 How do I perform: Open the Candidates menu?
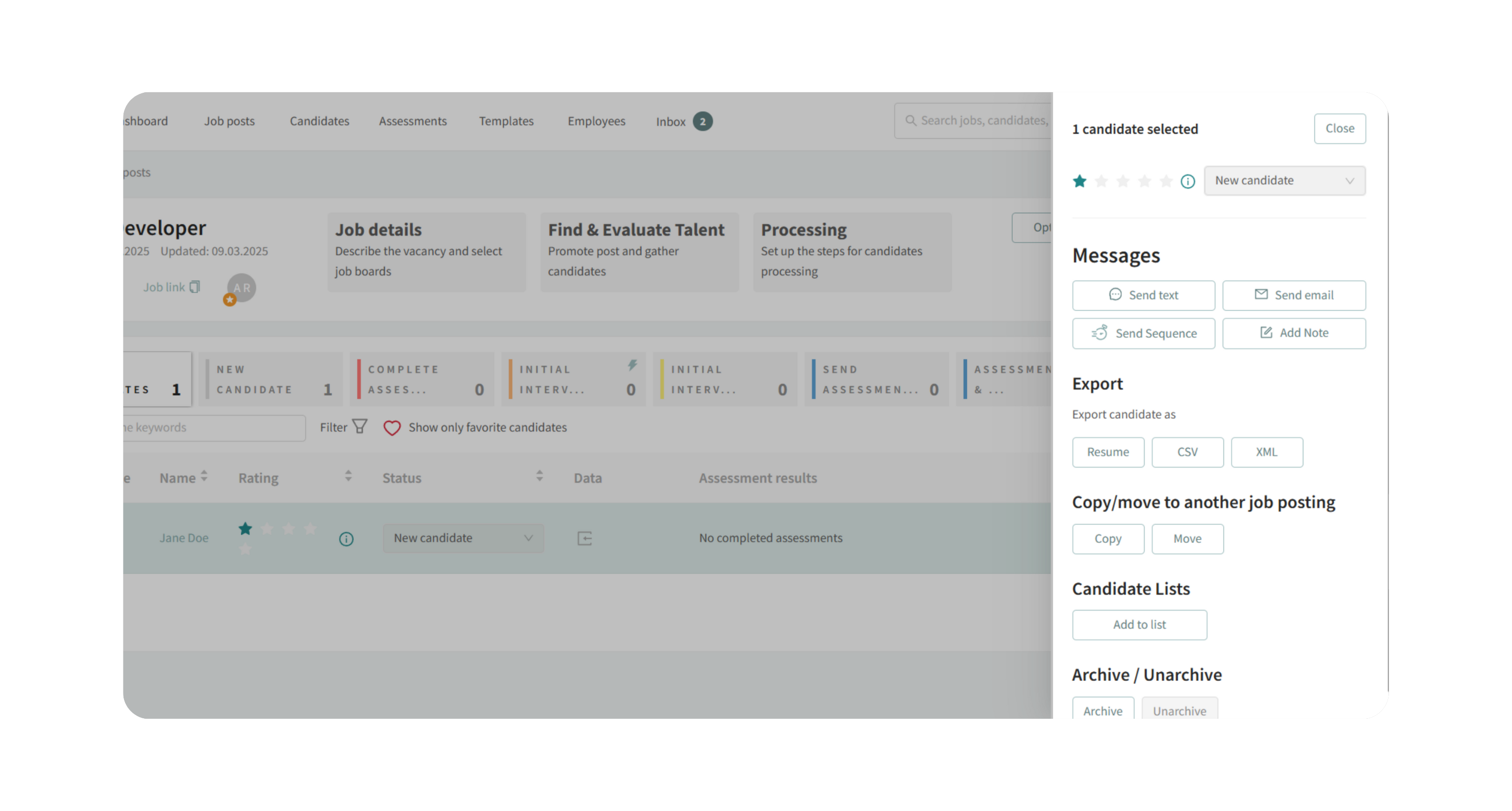coord(320,121)
